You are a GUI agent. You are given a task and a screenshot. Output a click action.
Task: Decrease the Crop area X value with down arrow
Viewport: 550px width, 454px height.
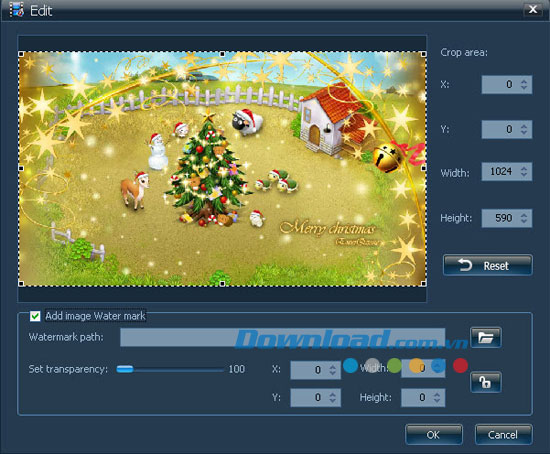point(524,88)
